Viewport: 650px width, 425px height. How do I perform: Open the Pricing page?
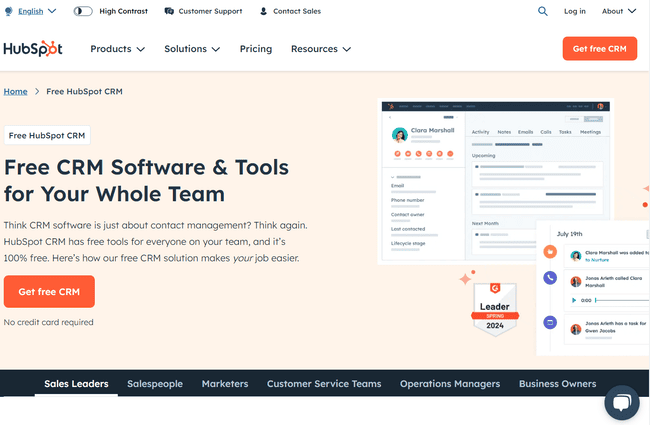tap(256, 49)
